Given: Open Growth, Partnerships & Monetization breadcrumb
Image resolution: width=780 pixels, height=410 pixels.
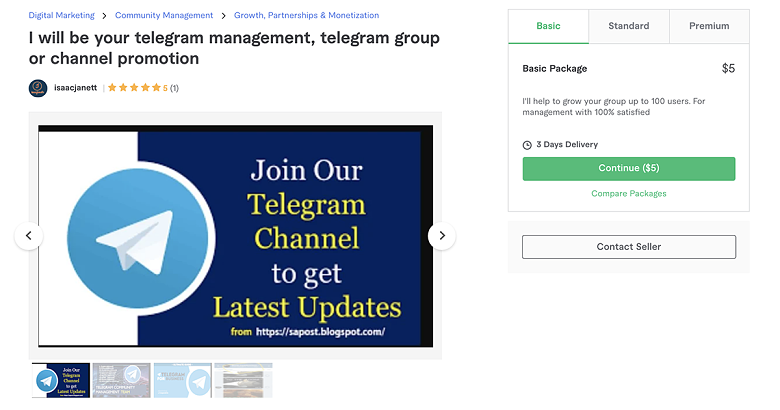Looking at the screenshot, I should (x=306, y=15).
